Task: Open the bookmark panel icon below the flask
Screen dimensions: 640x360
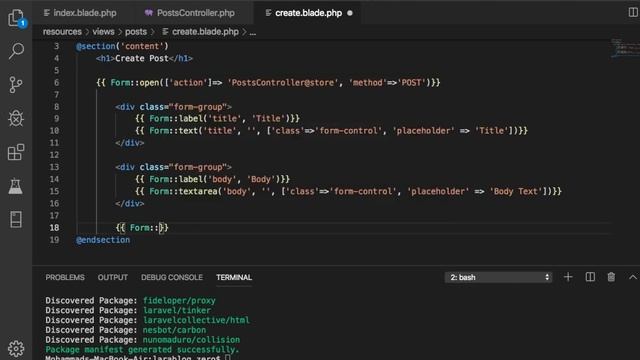Action: (16, 219)
